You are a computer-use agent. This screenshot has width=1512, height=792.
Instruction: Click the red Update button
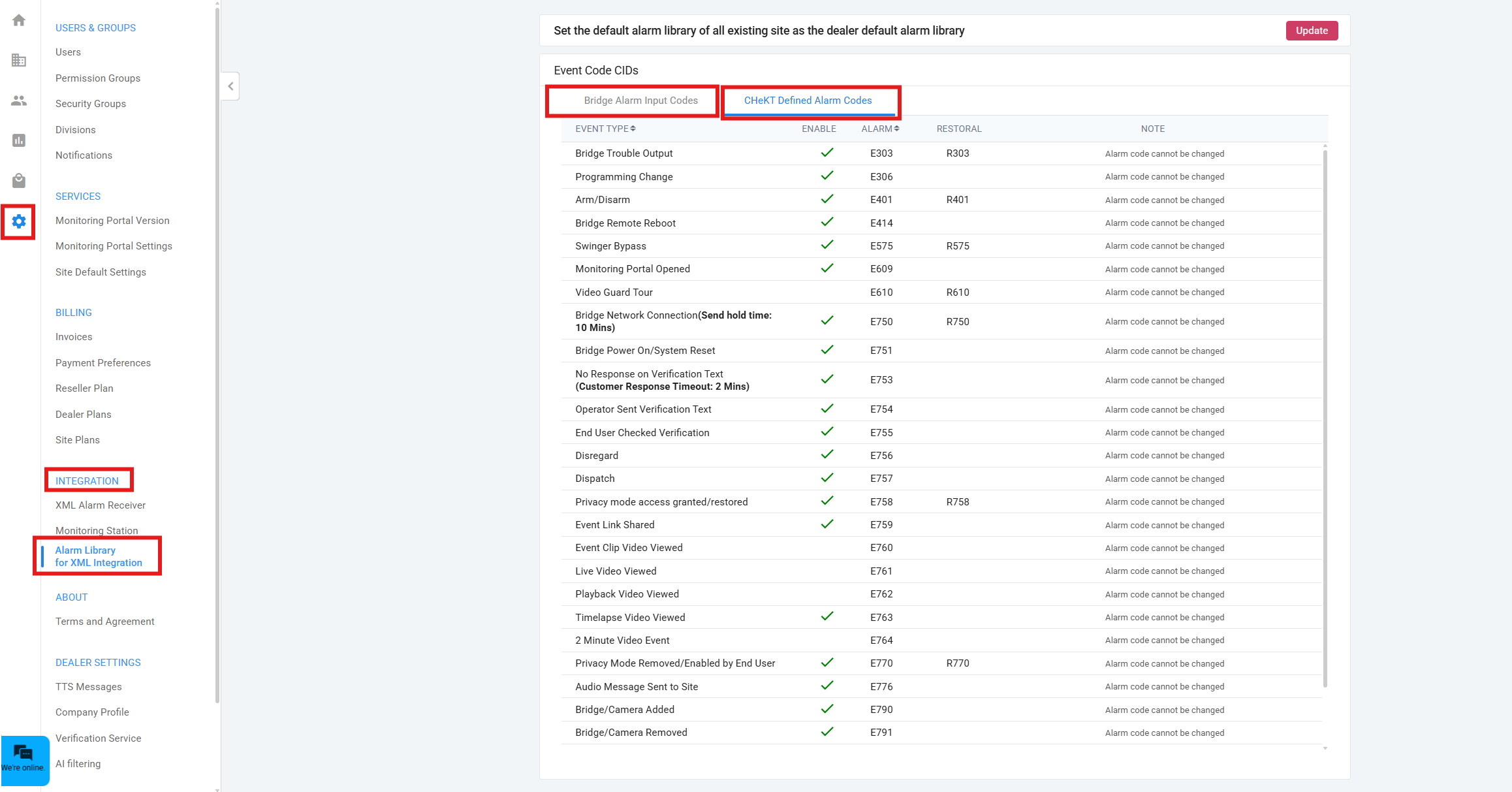coord(1311,31)
